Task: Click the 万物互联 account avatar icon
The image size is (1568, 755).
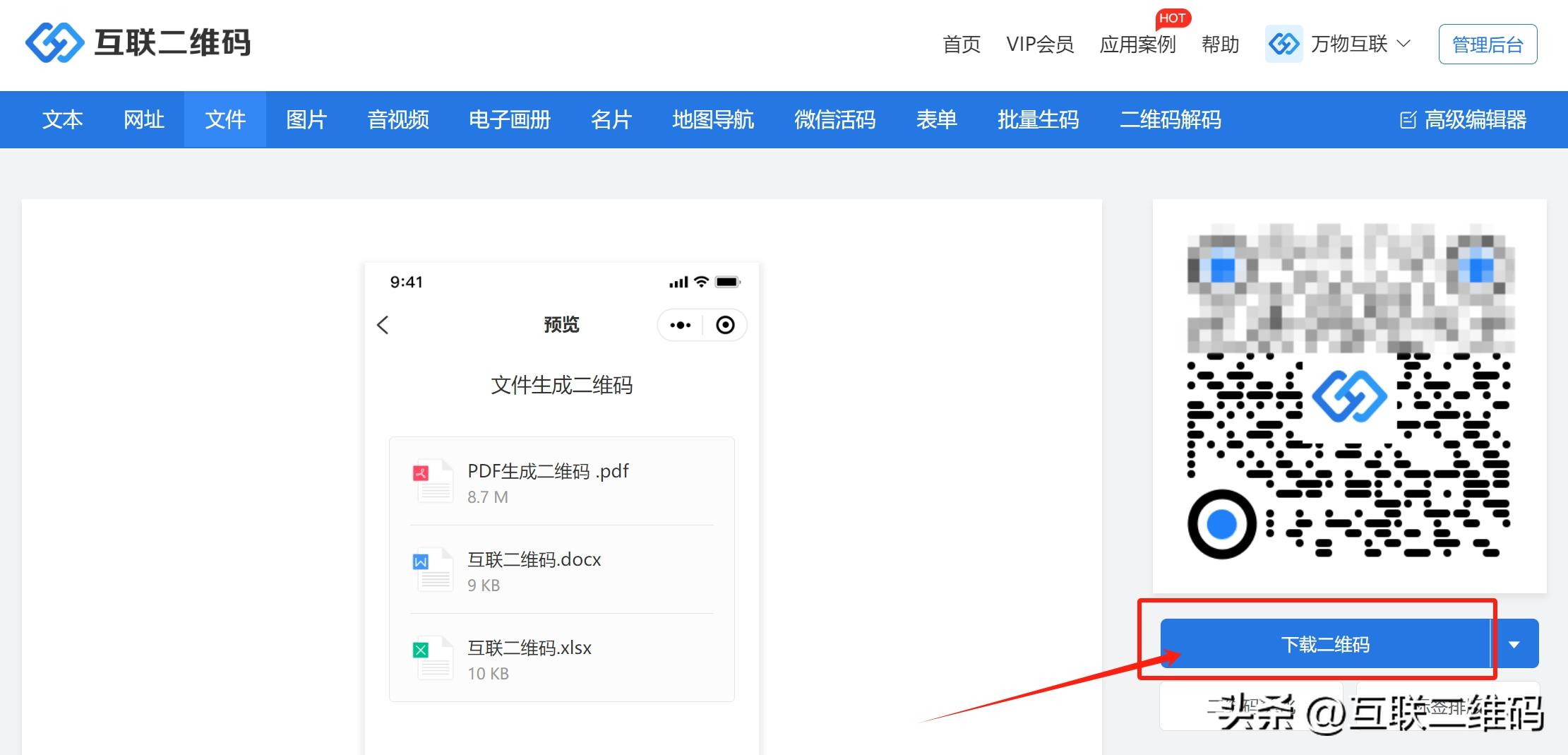Action: tap(1283, 44)
